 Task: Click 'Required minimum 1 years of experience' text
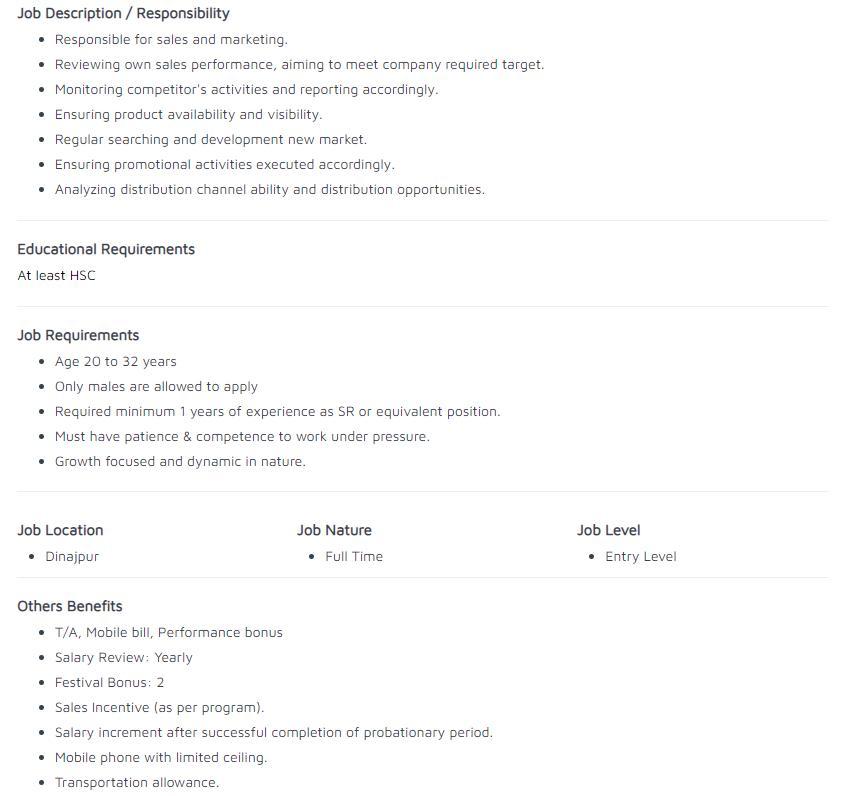(x=277, y=411)
